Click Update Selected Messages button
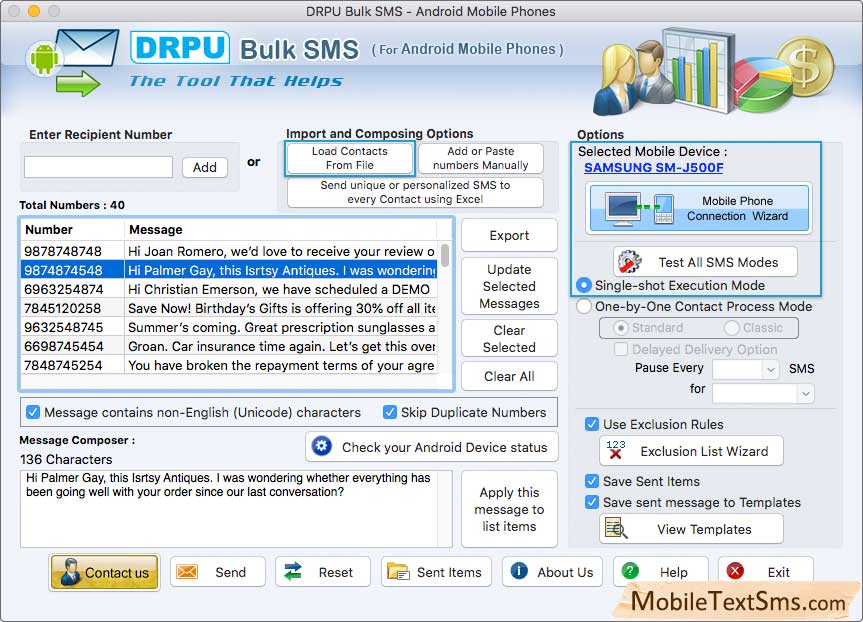Image resolution: width=863 pixels, height=622 pixels. point(509,286)
